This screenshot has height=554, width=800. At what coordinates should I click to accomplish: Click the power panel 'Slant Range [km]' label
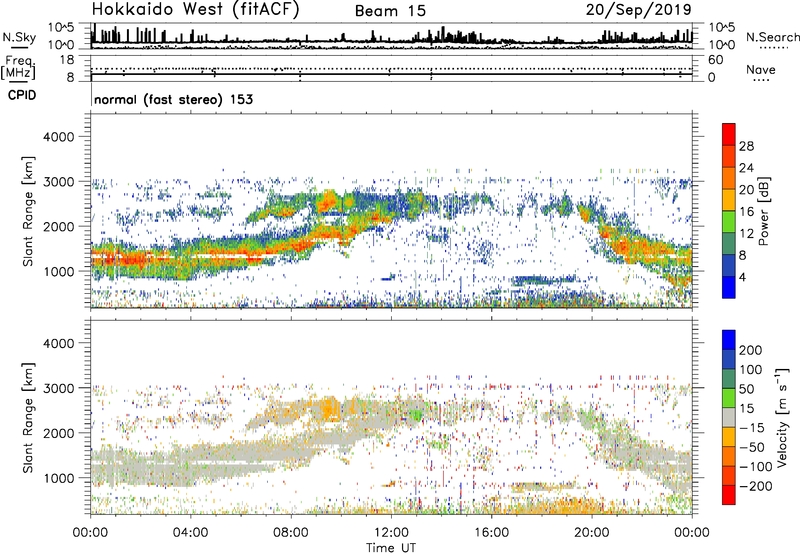[x=28, y=211]
